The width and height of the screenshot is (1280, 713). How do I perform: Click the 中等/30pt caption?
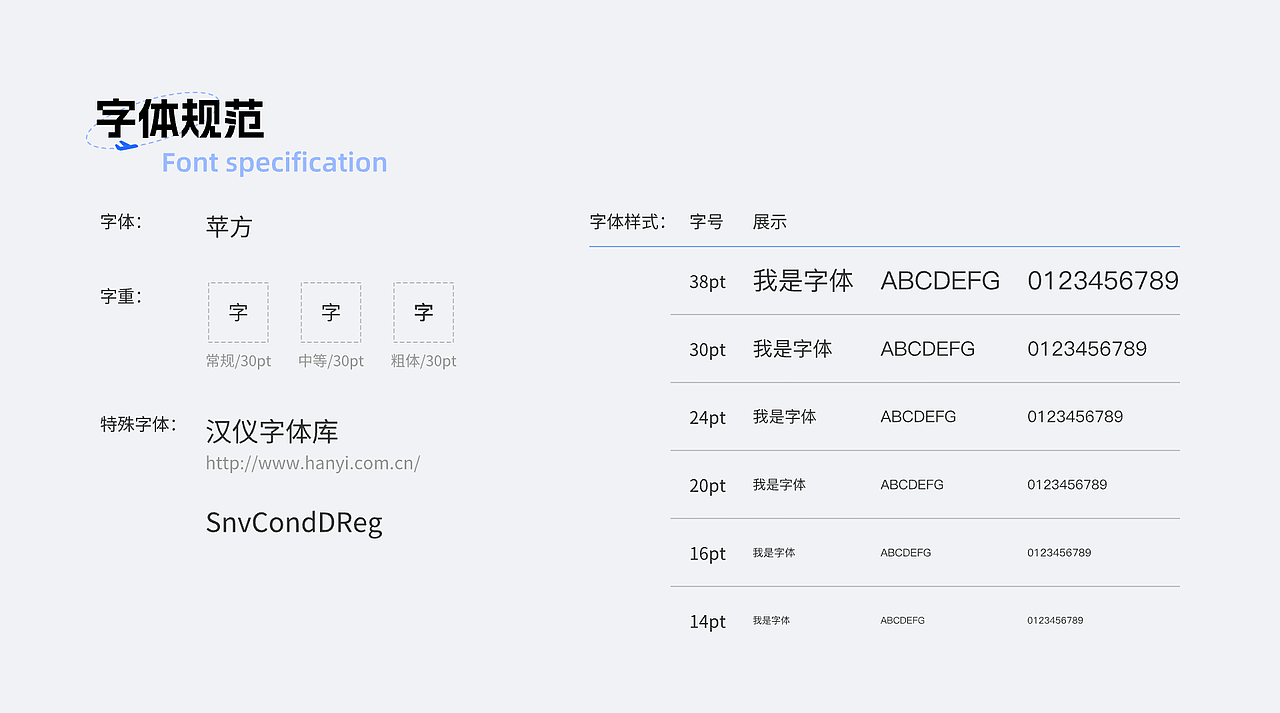[331, 361]
